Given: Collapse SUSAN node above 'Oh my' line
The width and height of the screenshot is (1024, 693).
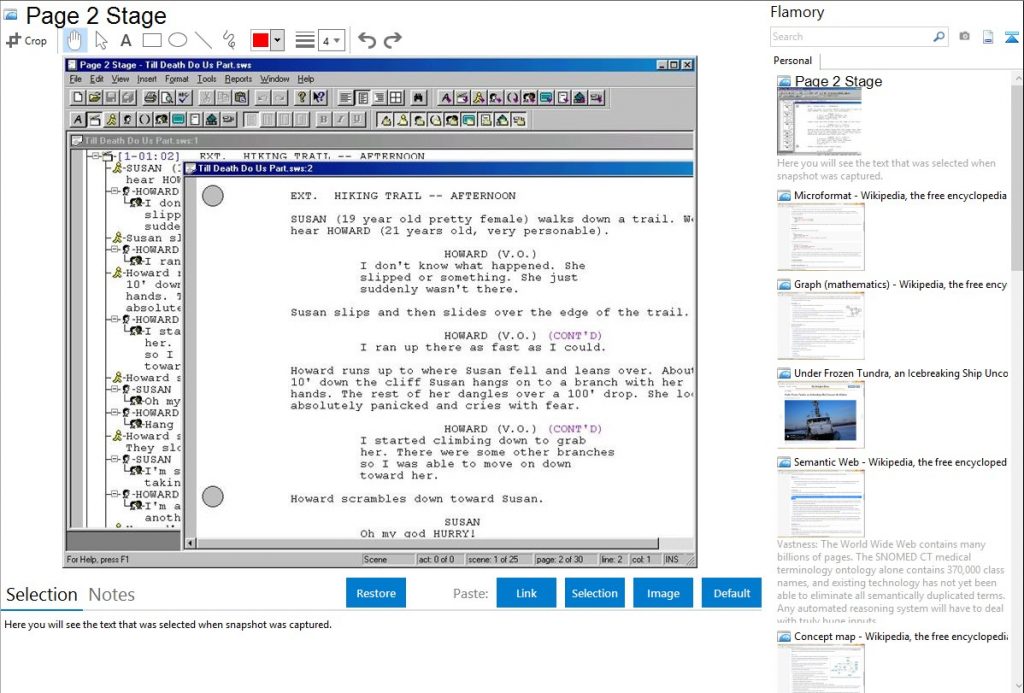Looking at the screenshot, I should point(115,389).
